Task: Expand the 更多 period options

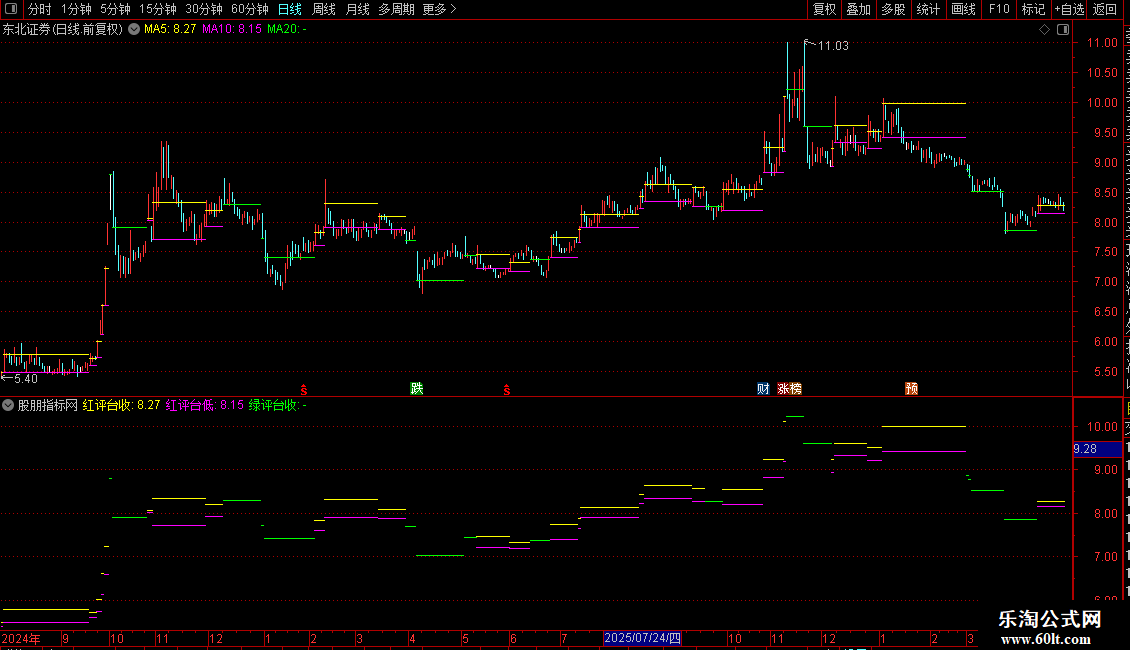Action: click(440, 9)
